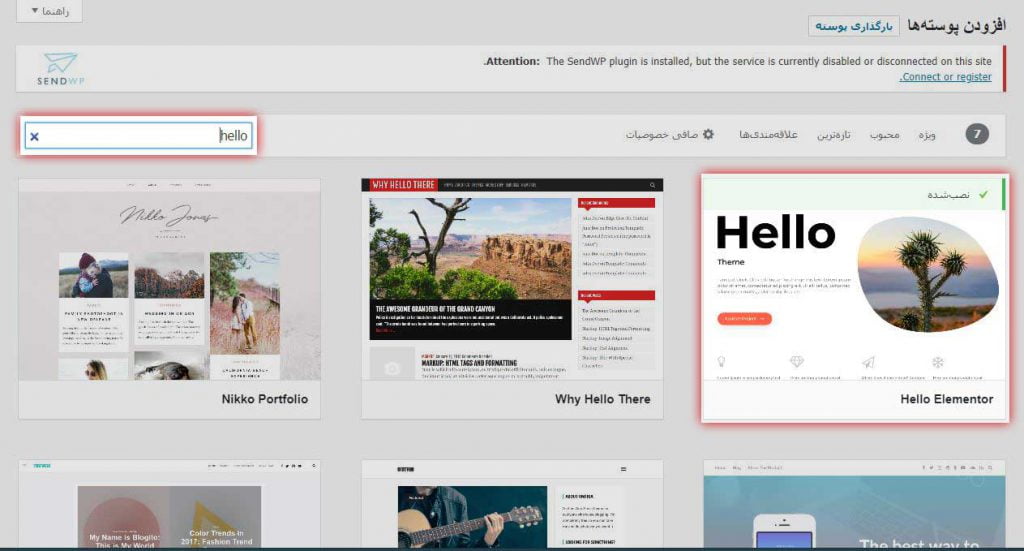Viewport: 1024px width, 551px height.
Task: Switch to the تازه‌ترین latest tab
Action: 834,134
